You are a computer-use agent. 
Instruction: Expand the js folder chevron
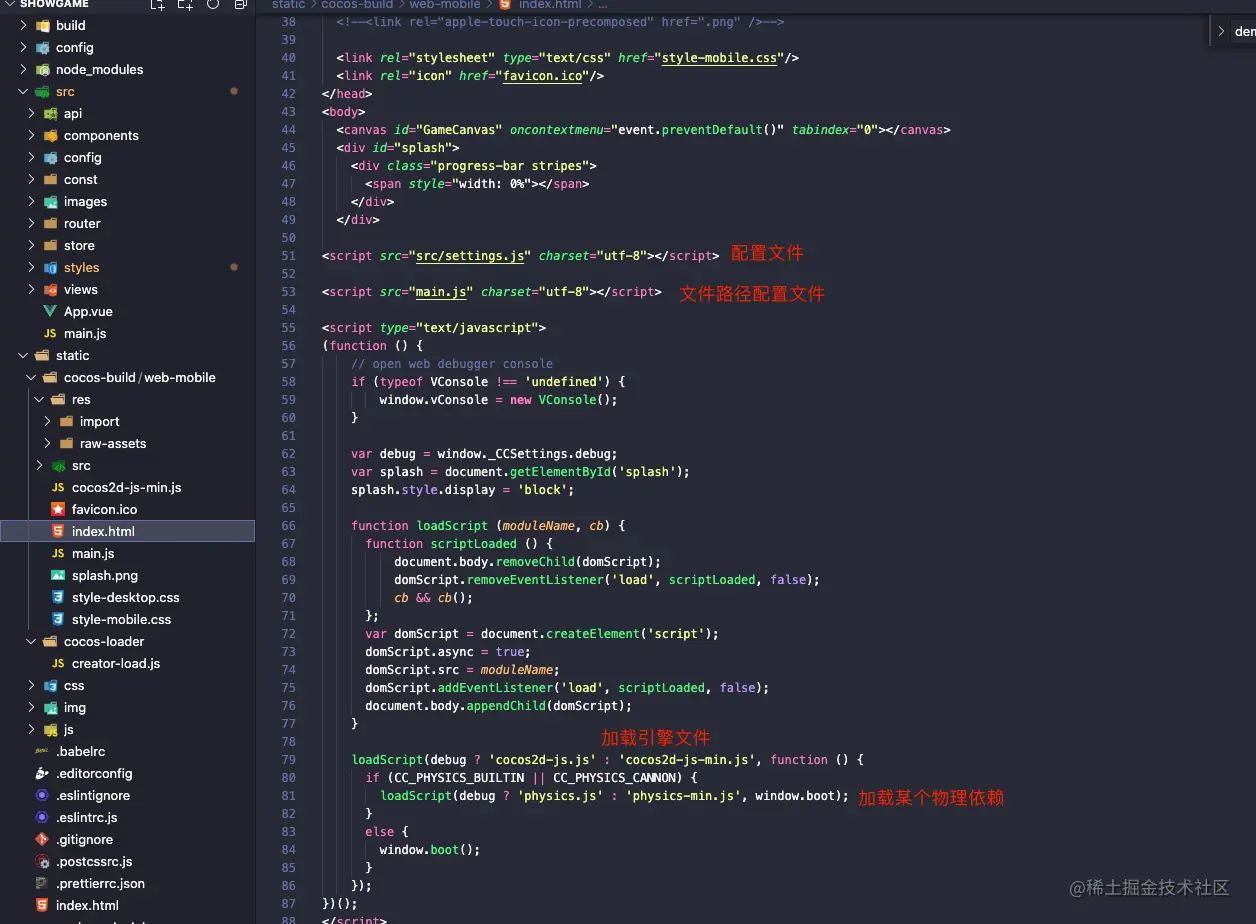pos(32,729)
